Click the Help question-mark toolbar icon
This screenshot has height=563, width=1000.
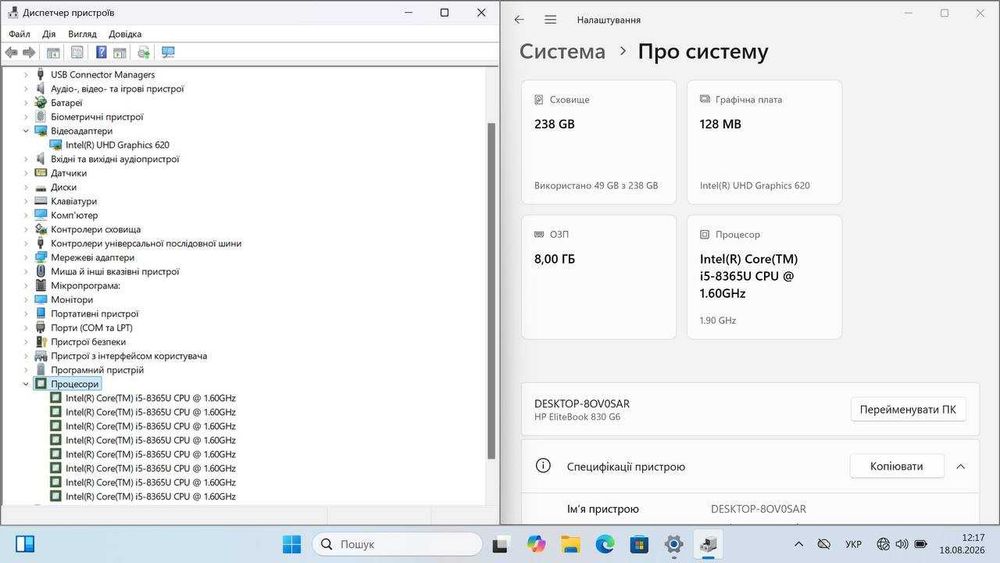click(x=101, y=52)
